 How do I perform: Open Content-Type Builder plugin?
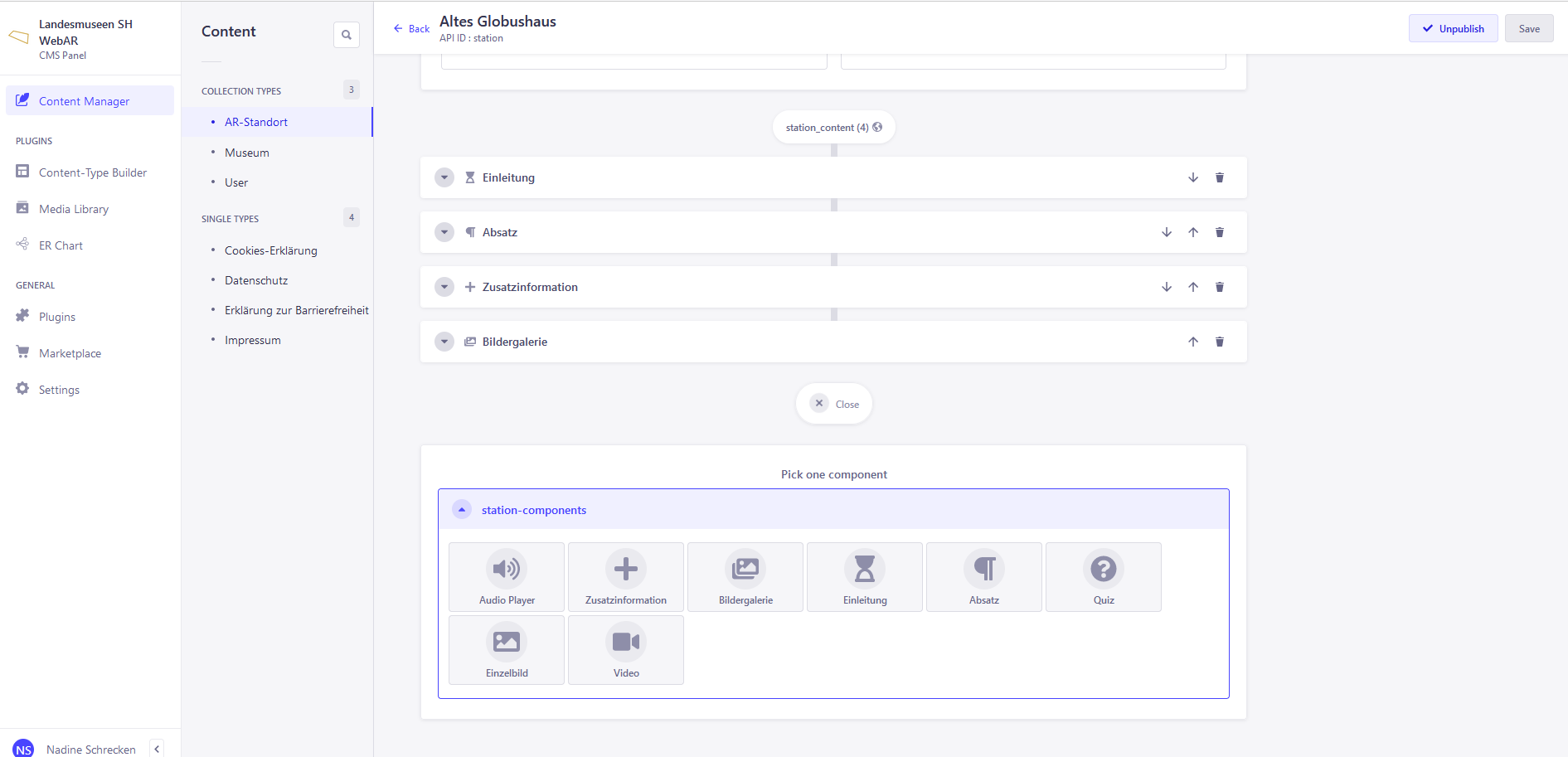92,172
